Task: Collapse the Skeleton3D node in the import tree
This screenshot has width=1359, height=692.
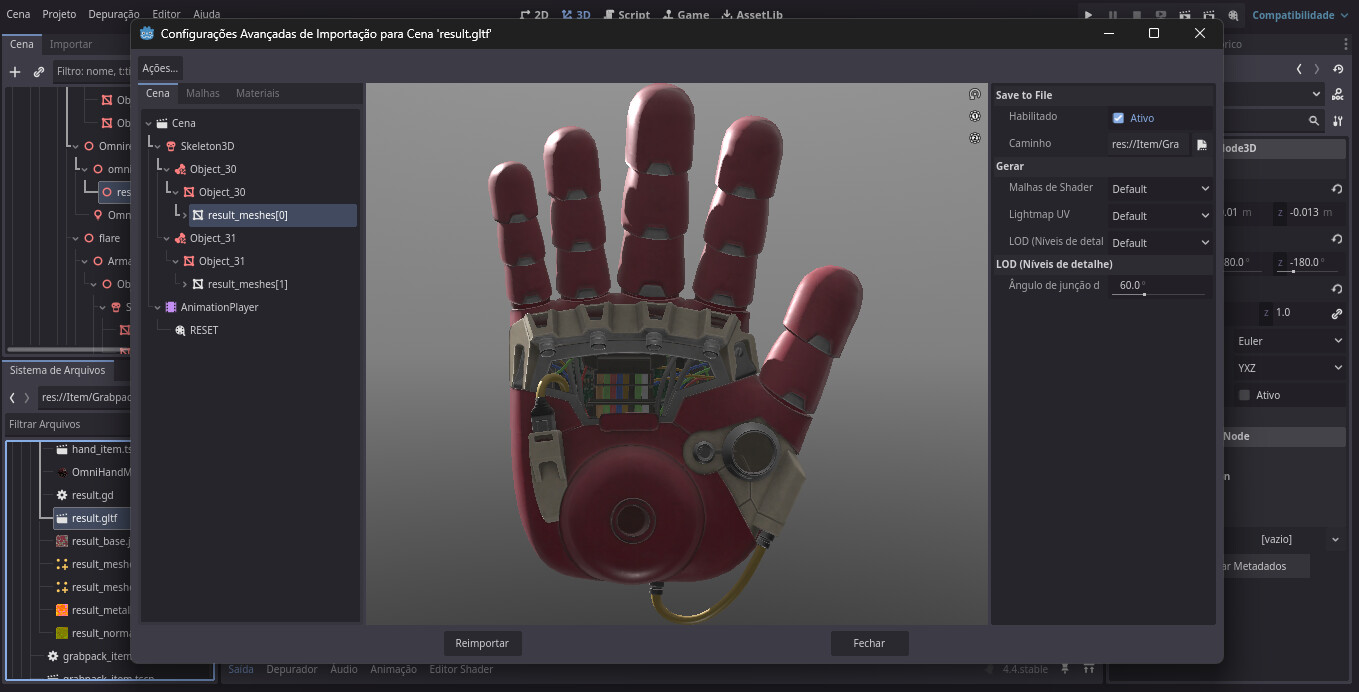Action: [x=157, y=146]
